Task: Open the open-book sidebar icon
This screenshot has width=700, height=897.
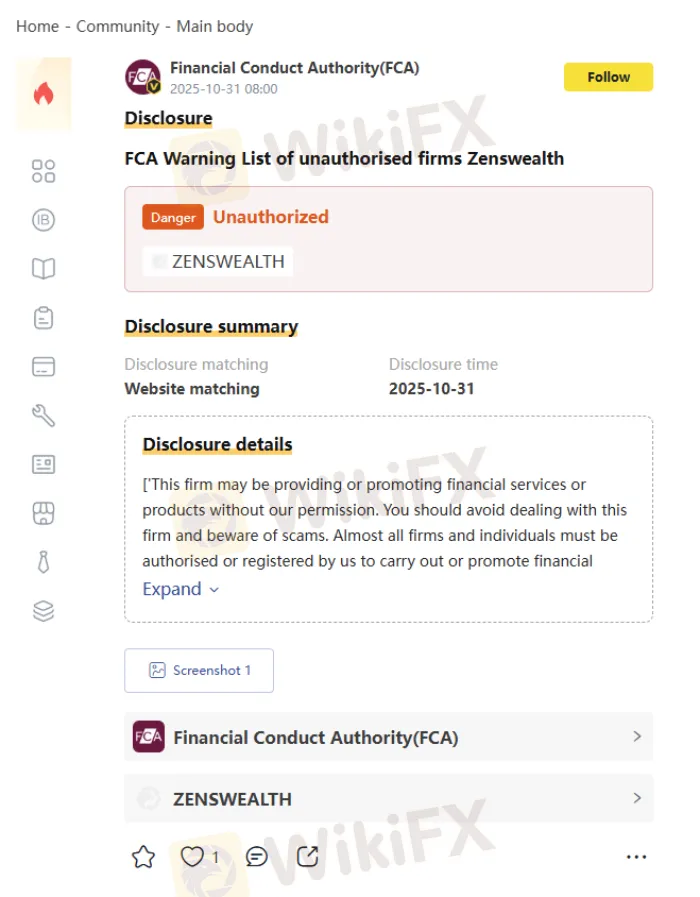Action: click(x=43, y=269)
